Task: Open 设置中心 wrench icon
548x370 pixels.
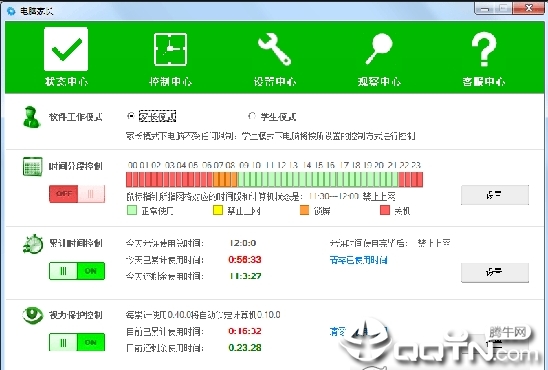Action: 275,49
